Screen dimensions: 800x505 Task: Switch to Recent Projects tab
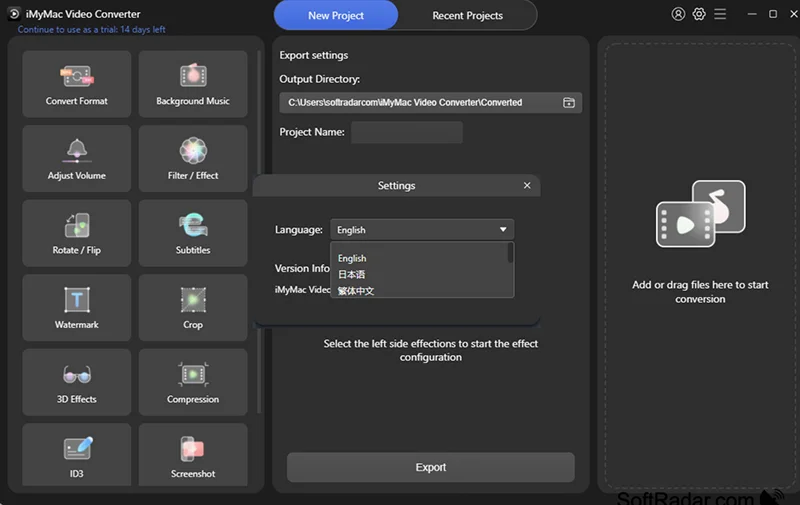pyautogui.click(x=467, y=15)
